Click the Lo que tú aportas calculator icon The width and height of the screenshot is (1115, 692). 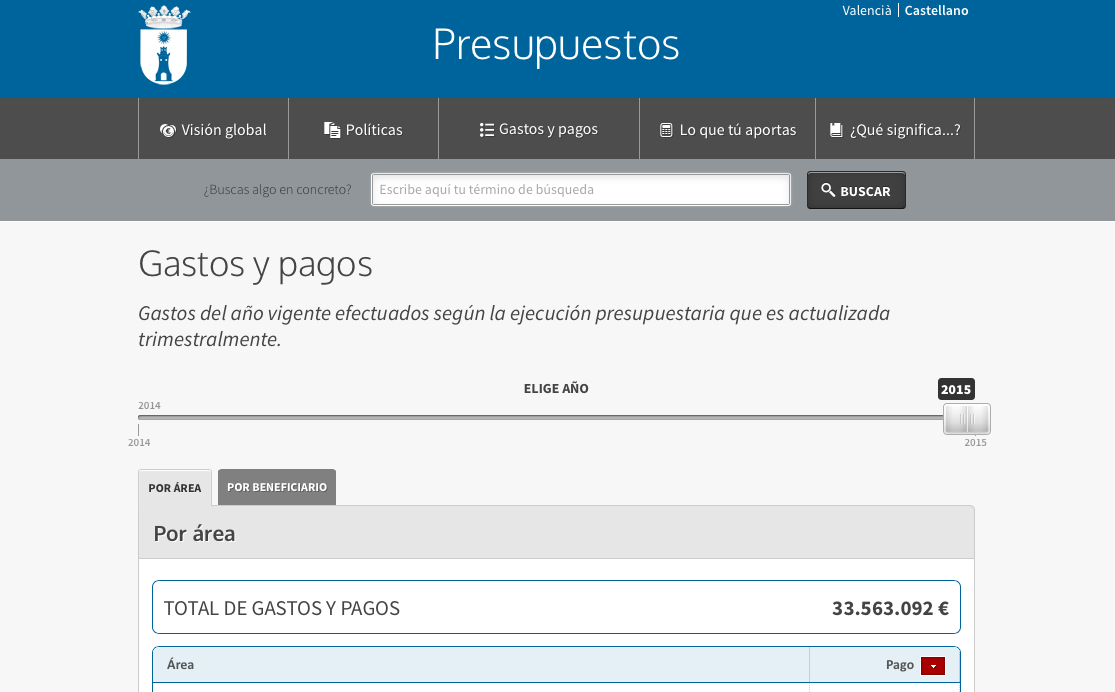coord(666,130)
